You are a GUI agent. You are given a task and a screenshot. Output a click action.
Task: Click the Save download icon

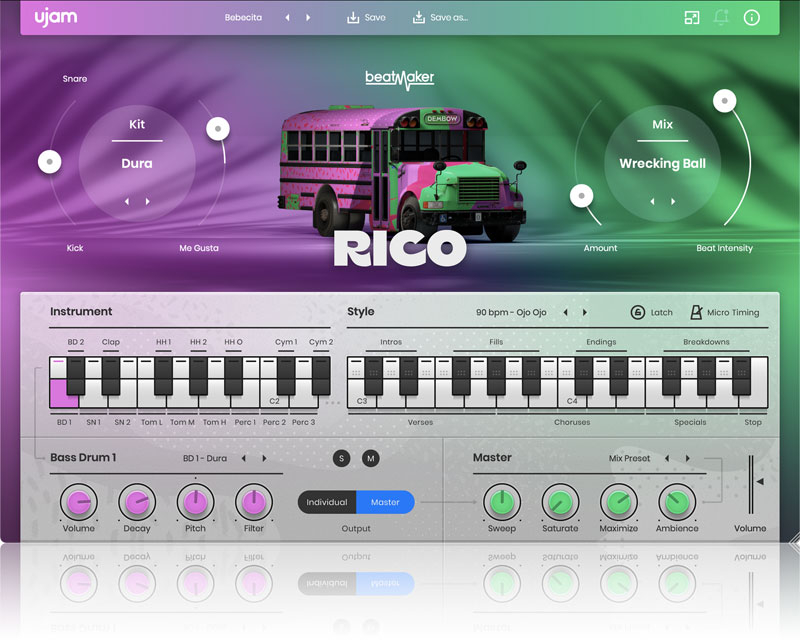(353, 18)
